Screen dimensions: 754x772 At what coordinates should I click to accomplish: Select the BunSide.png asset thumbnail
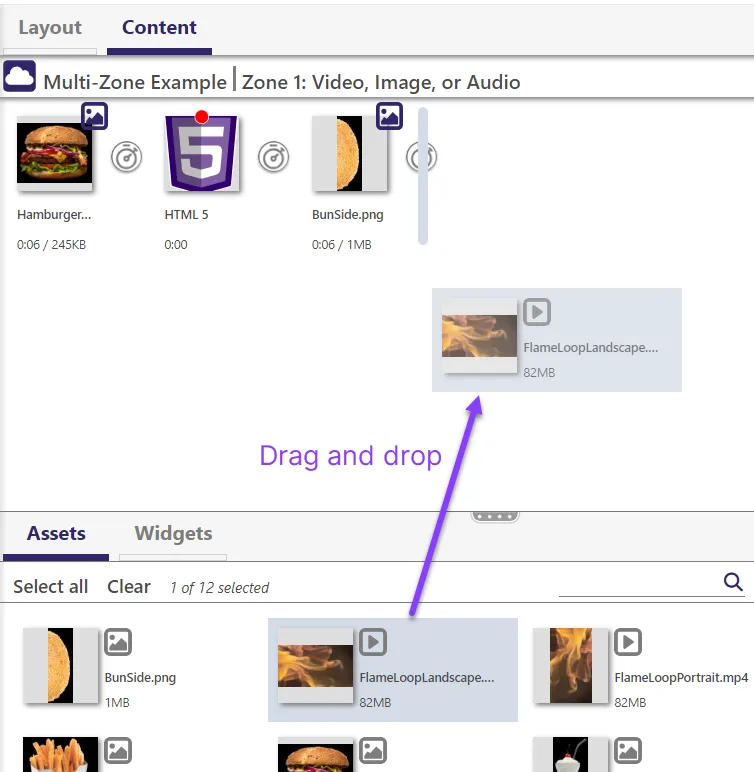click(61, 665)
